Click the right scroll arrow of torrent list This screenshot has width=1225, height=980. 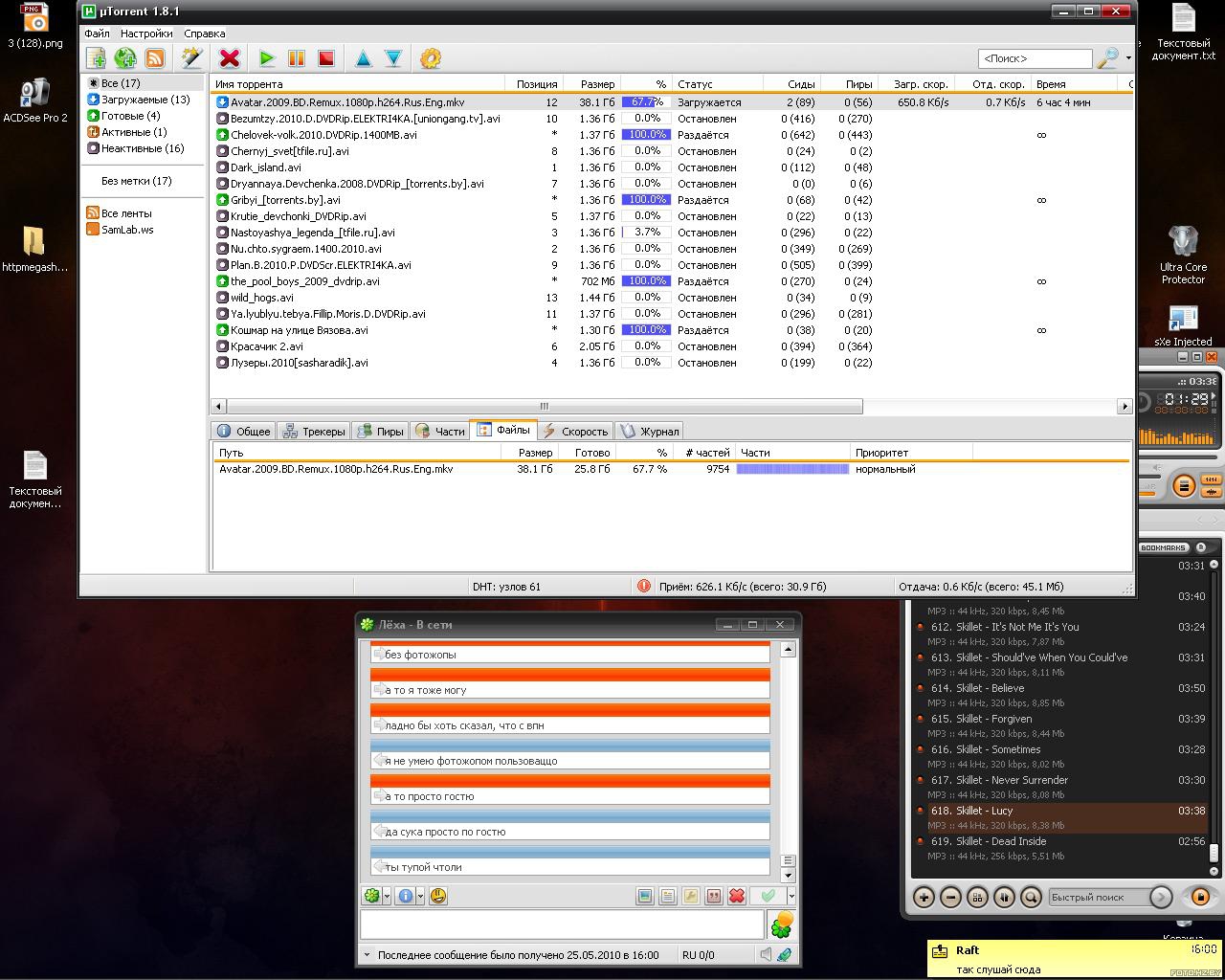1125,406
